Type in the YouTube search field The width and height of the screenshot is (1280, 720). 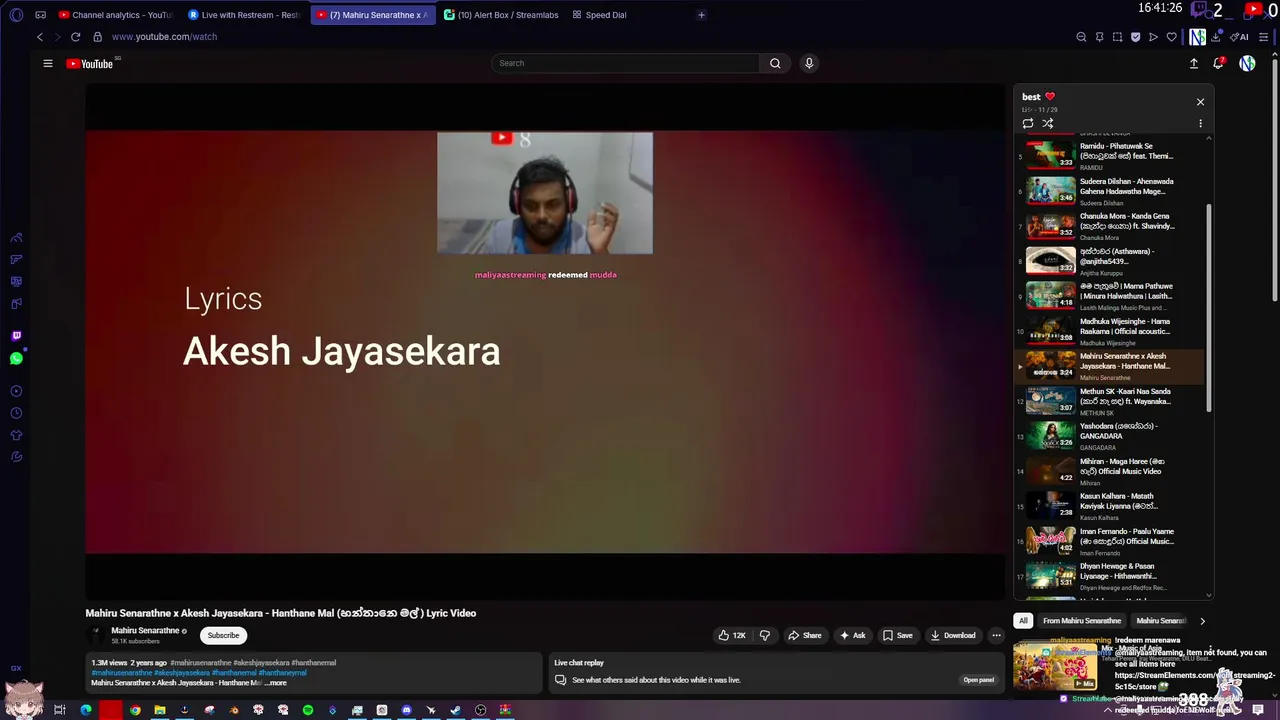625,63
